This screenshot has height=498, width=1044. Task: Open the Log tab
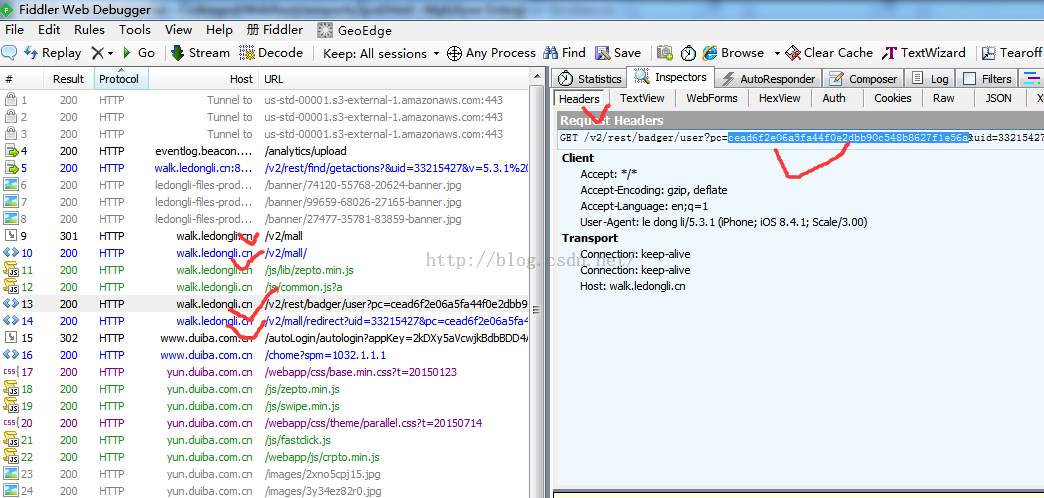(930, 79)
